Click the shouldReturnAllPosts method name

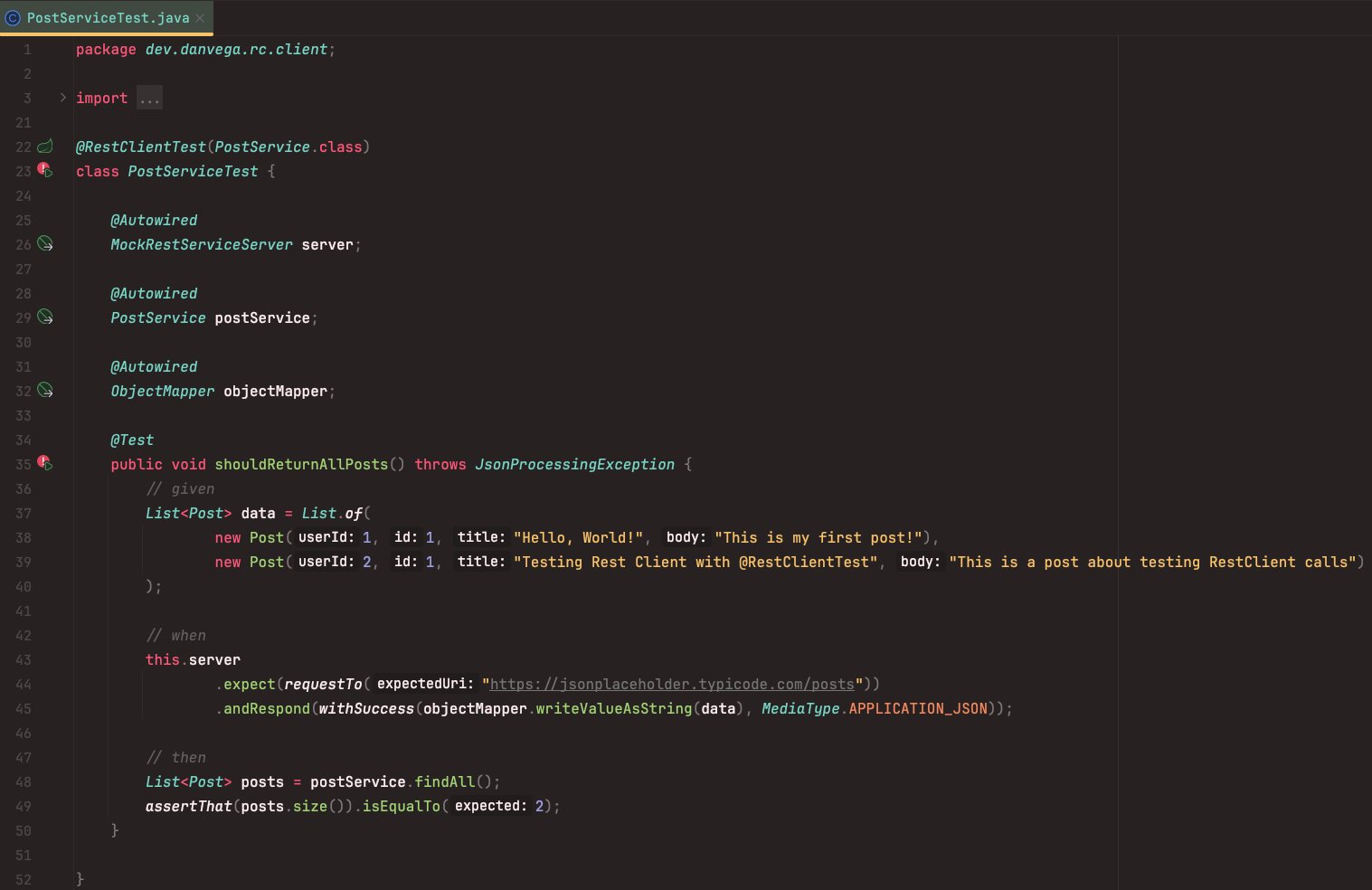point(301,464)
